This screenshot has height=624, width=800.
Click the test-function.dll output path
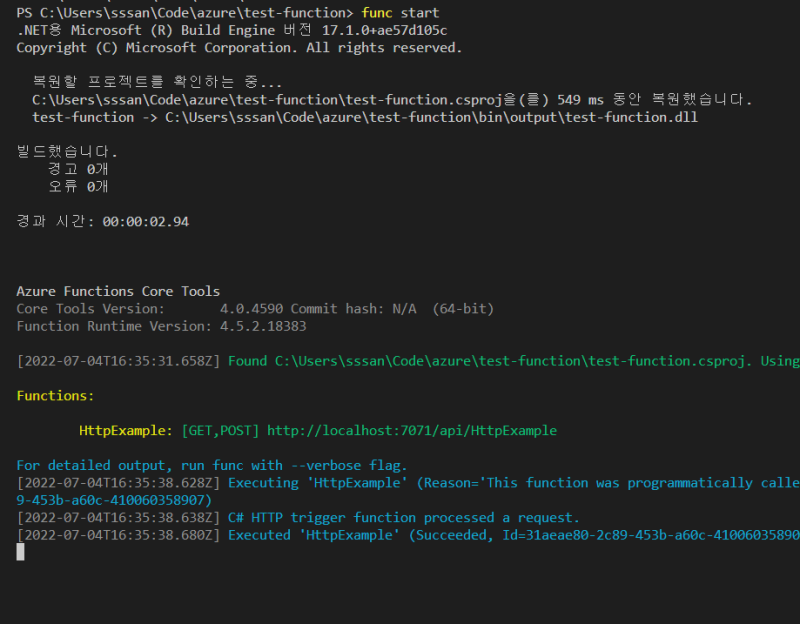[431, 117]
